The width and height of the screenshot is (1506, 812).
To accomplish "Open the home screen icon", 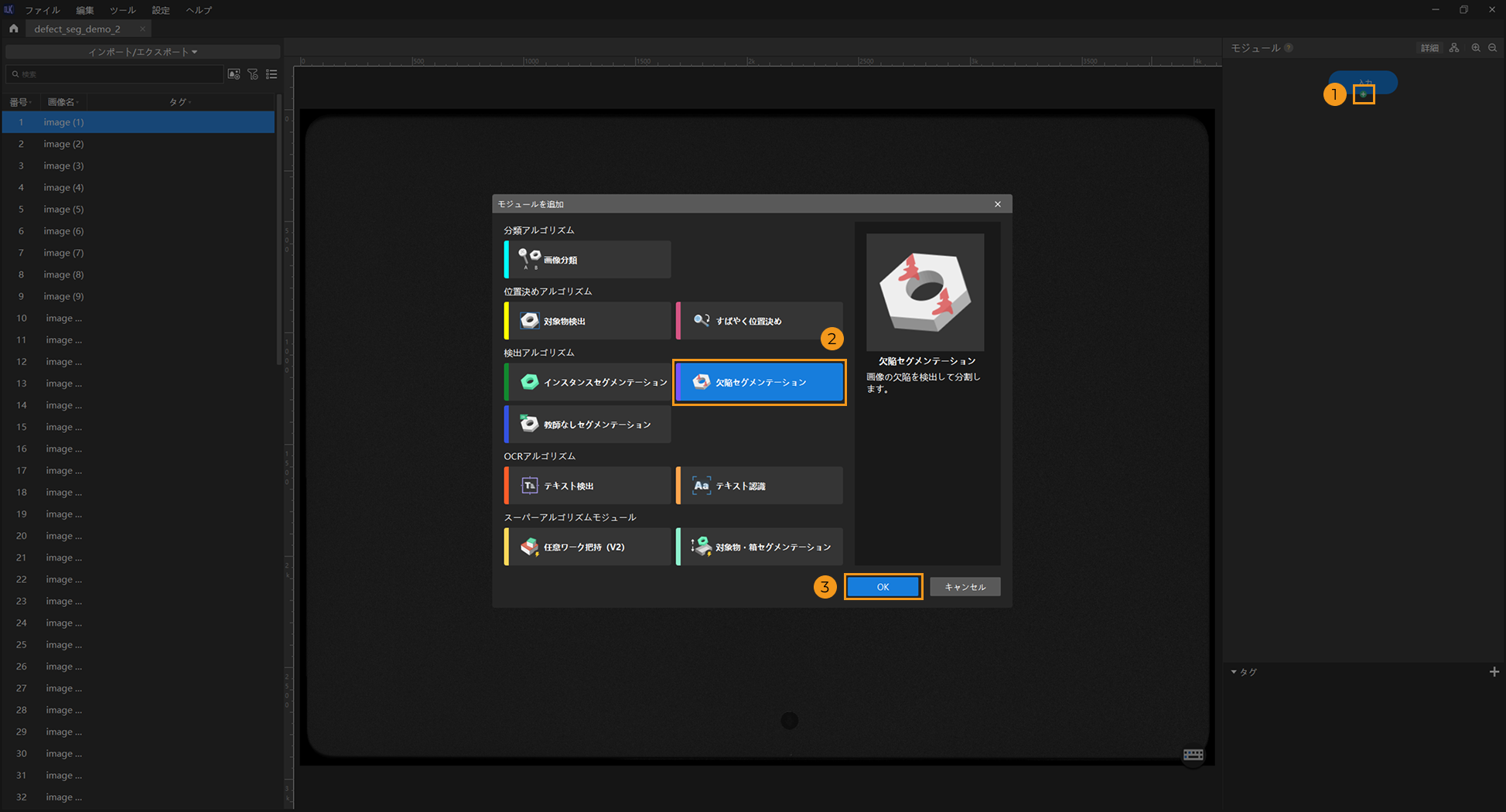I will [13, 29].
